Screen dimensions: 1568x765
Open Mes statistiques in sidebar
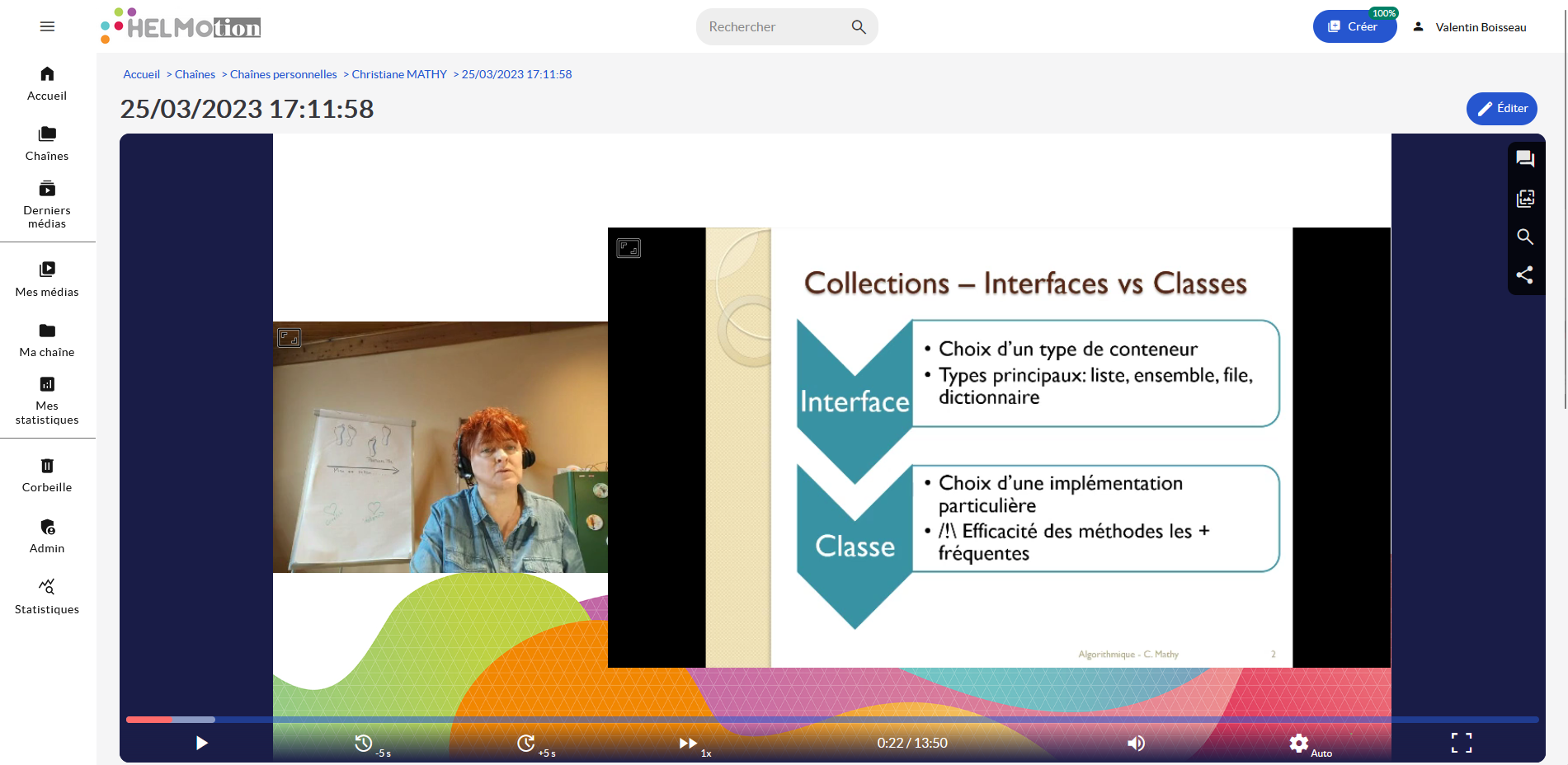(47, 401)
